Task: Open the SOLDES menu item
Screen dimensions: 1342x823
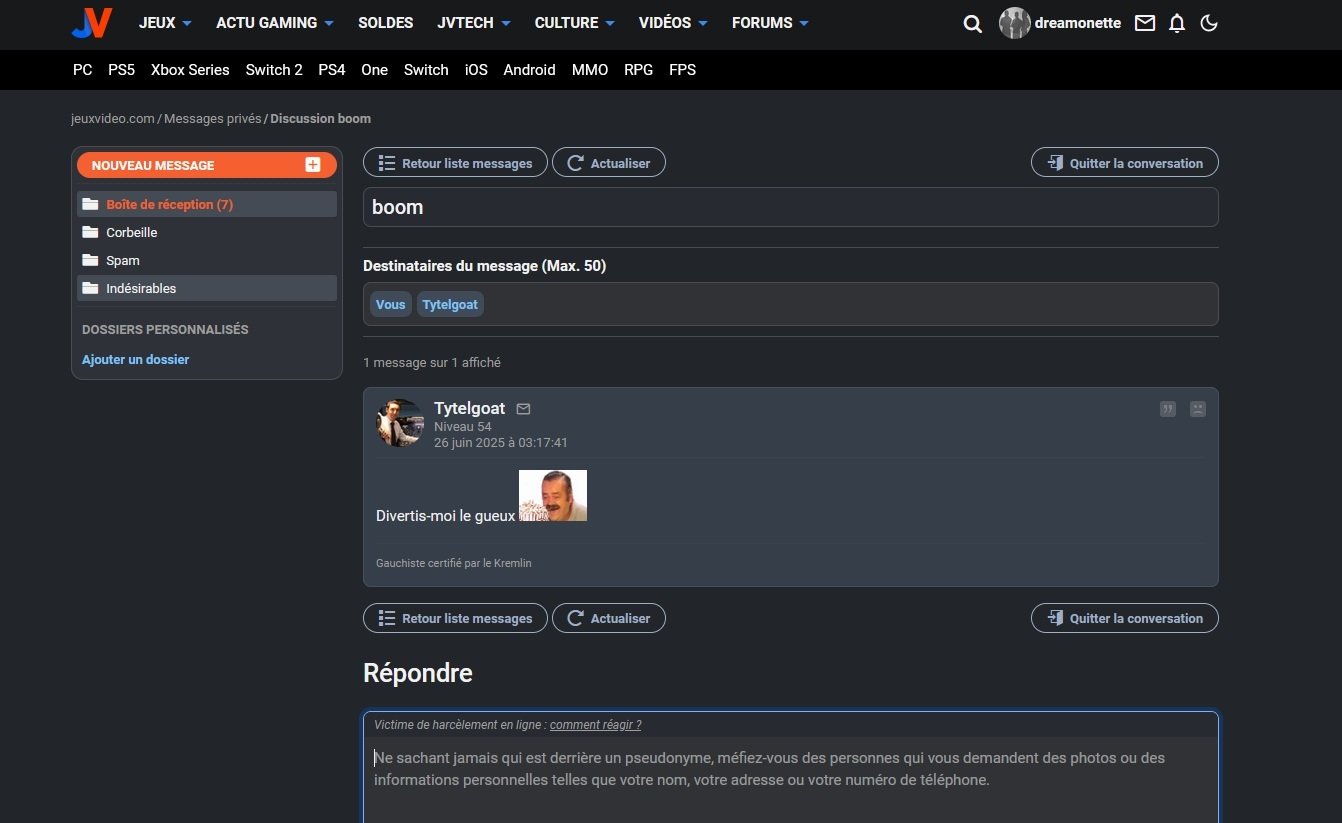Action: tap(385, 23)
